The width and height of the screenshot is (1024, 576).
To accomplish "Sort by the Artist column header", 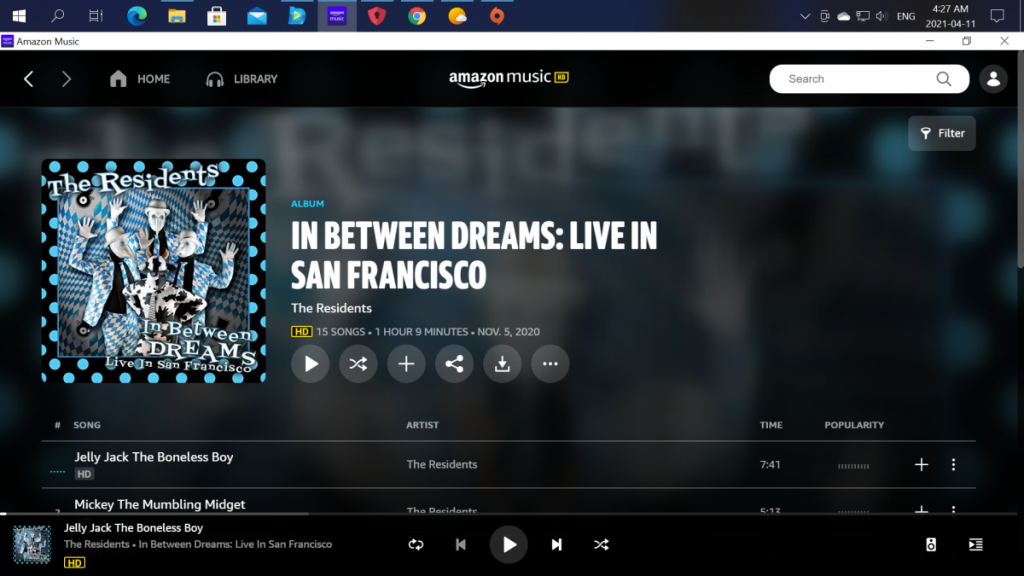I will (x=423, y=425).
